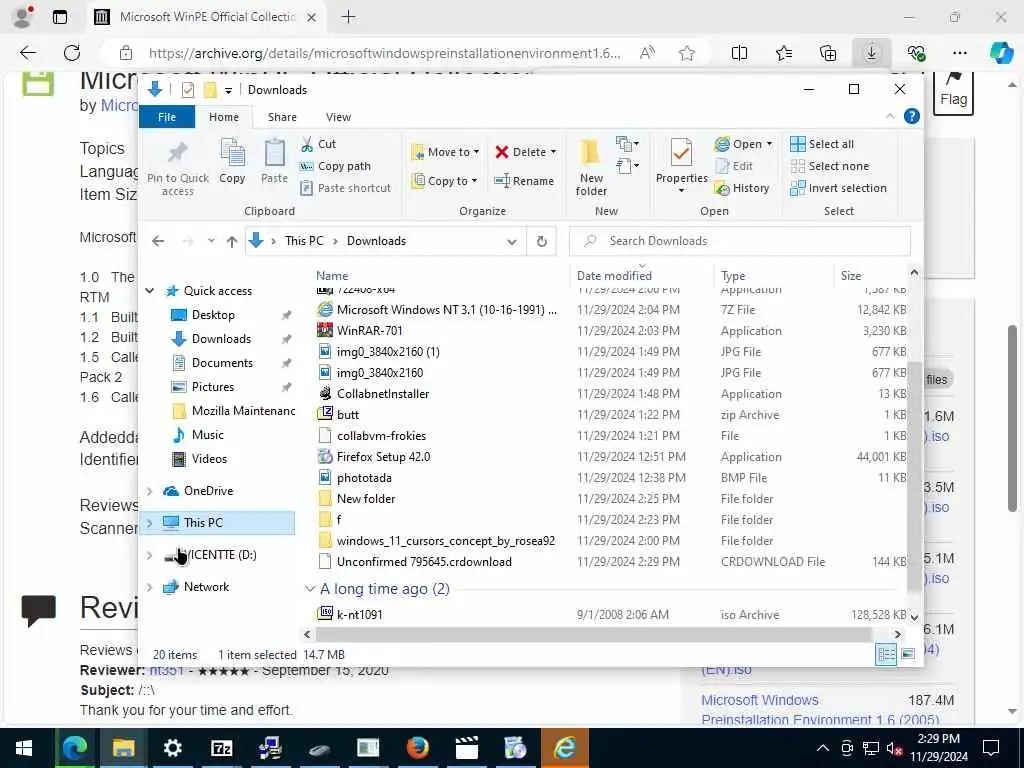Expand the OneDrive tree node
The image size is (1024, 768).
[150, 491]
